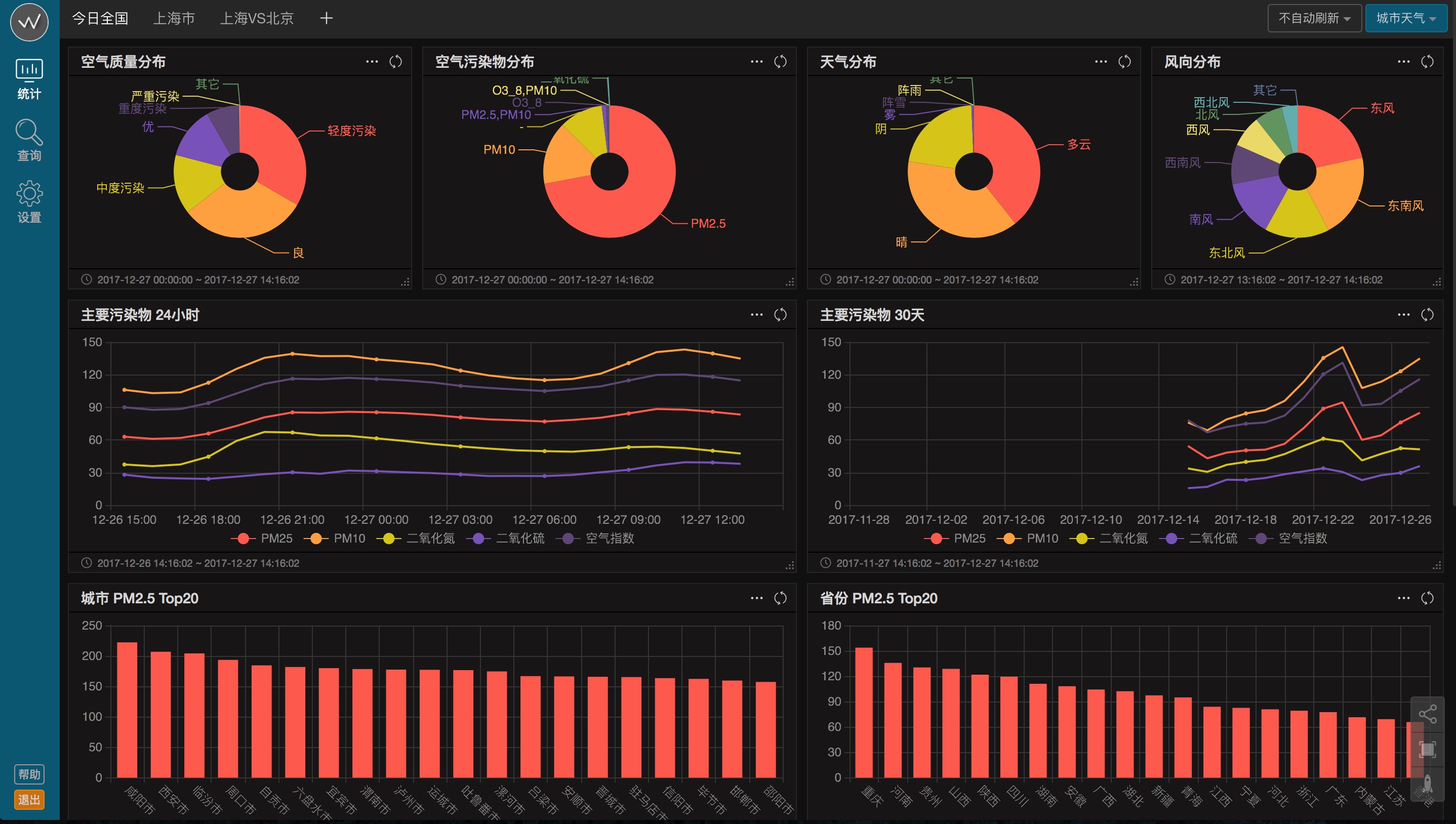Click the app logo at top left
Image resolution: width=1456 pixels, height=824 pixels.
click(x=29, y=22)
